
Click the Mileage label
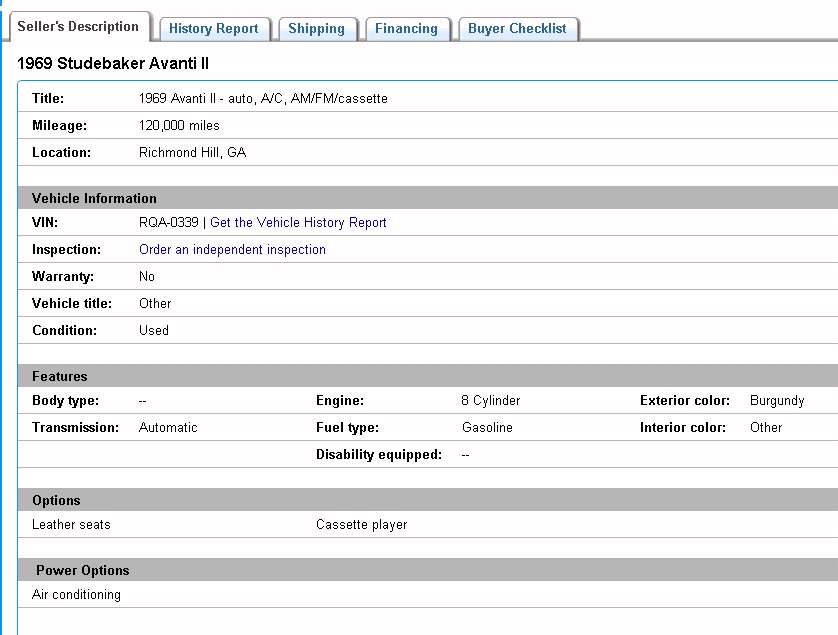(x=59, y=126)
